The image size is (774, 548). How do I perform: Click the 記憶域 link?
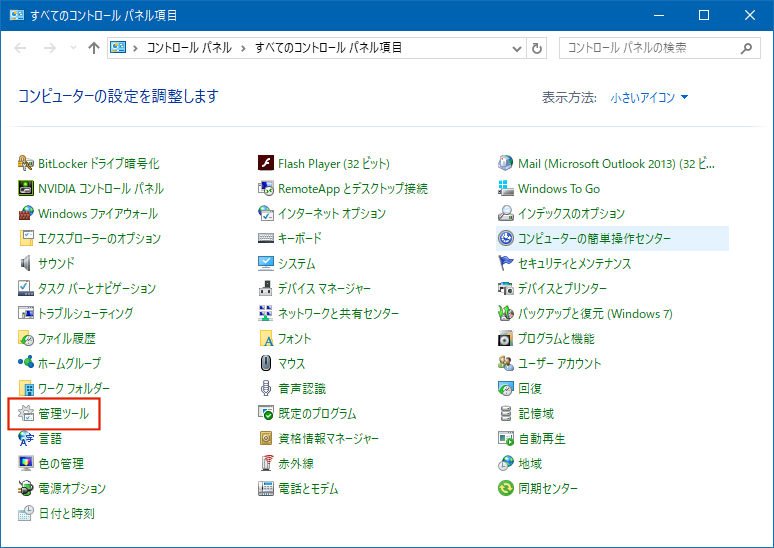coord(536,413)
